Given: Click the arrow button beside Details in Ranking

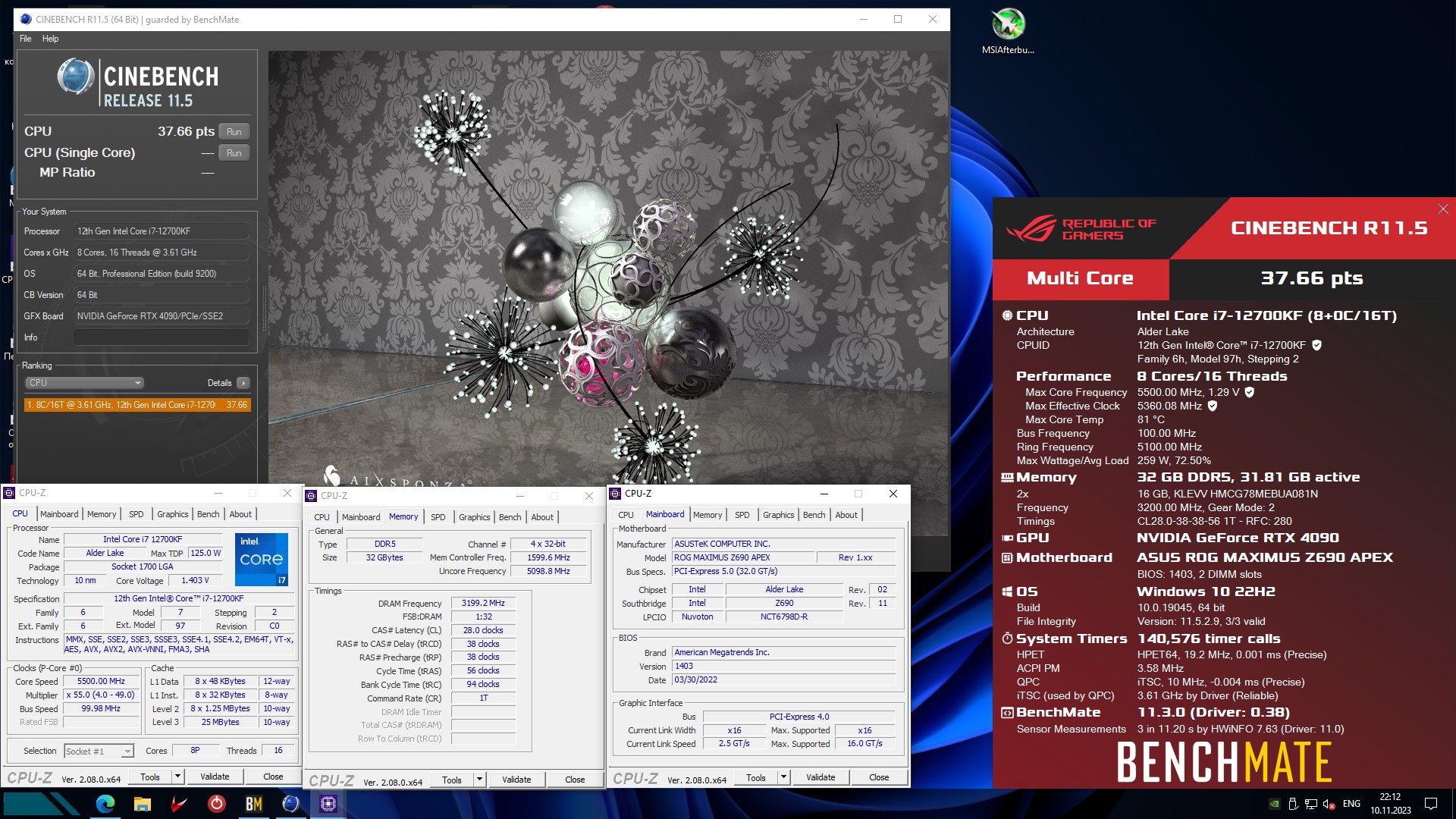Looking at the screenshot, I should [243, 383].
